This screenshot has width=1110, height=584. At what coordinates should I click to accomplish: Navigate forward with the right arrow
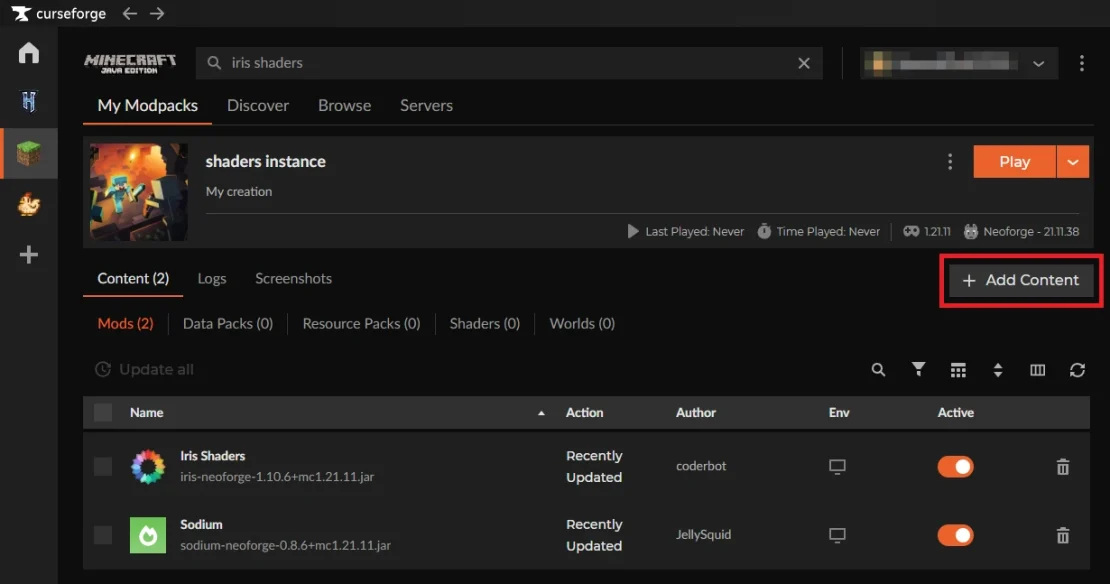pyautogui.click(x=157, y=13)
